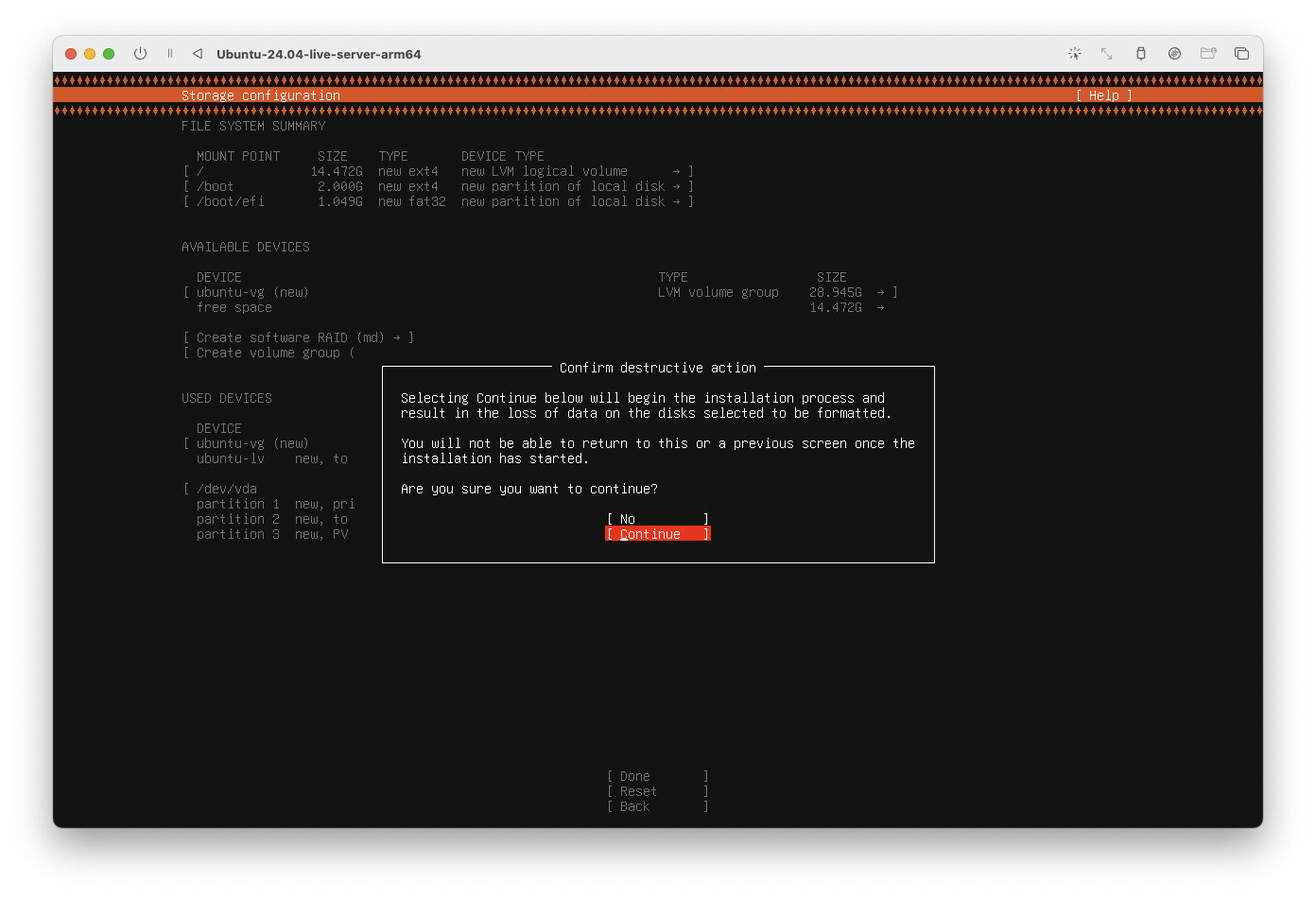Click the USED DEVICES heading
Screen dimensions: 1316x898
[227, 398]
